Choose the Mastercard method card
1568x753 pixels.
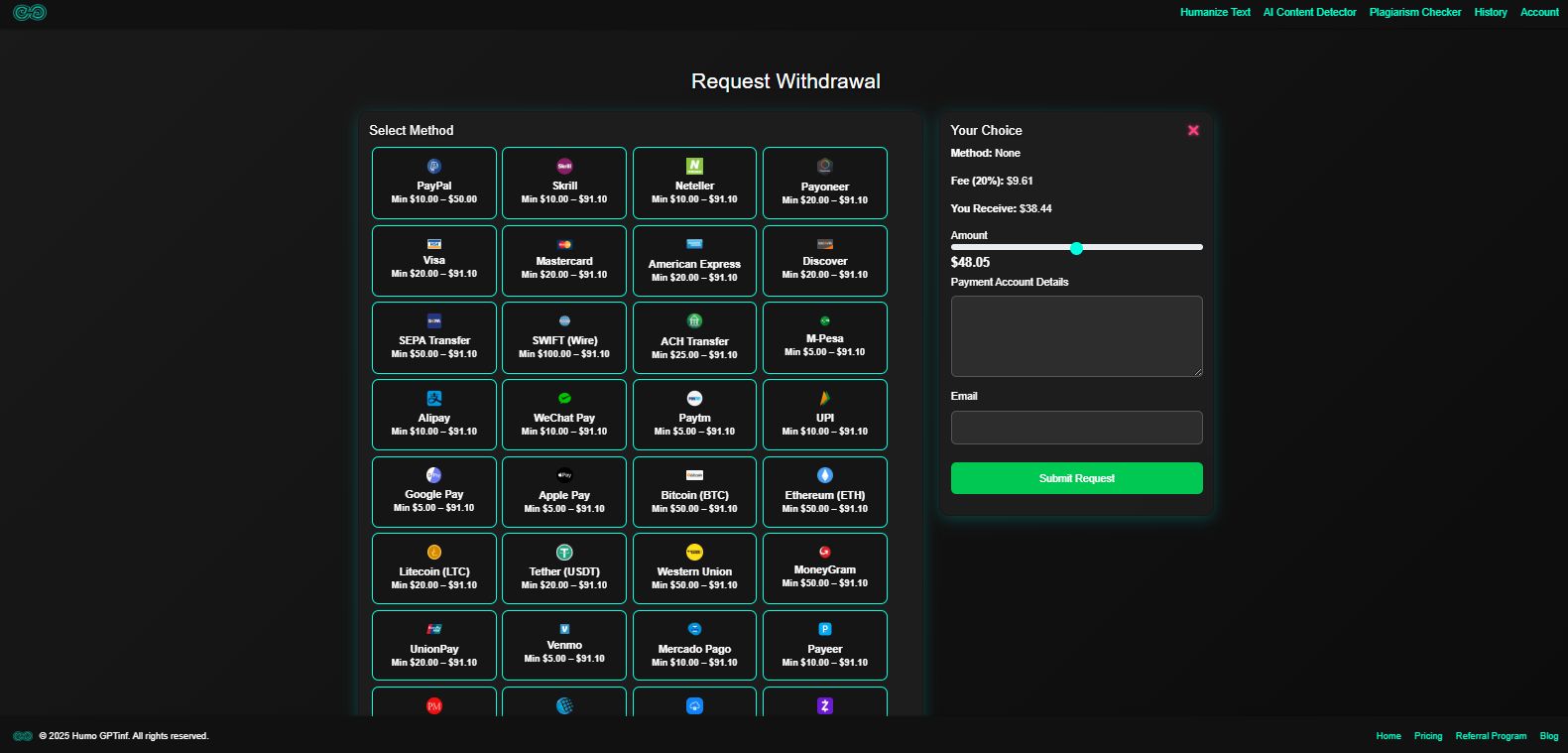point(564,261)
